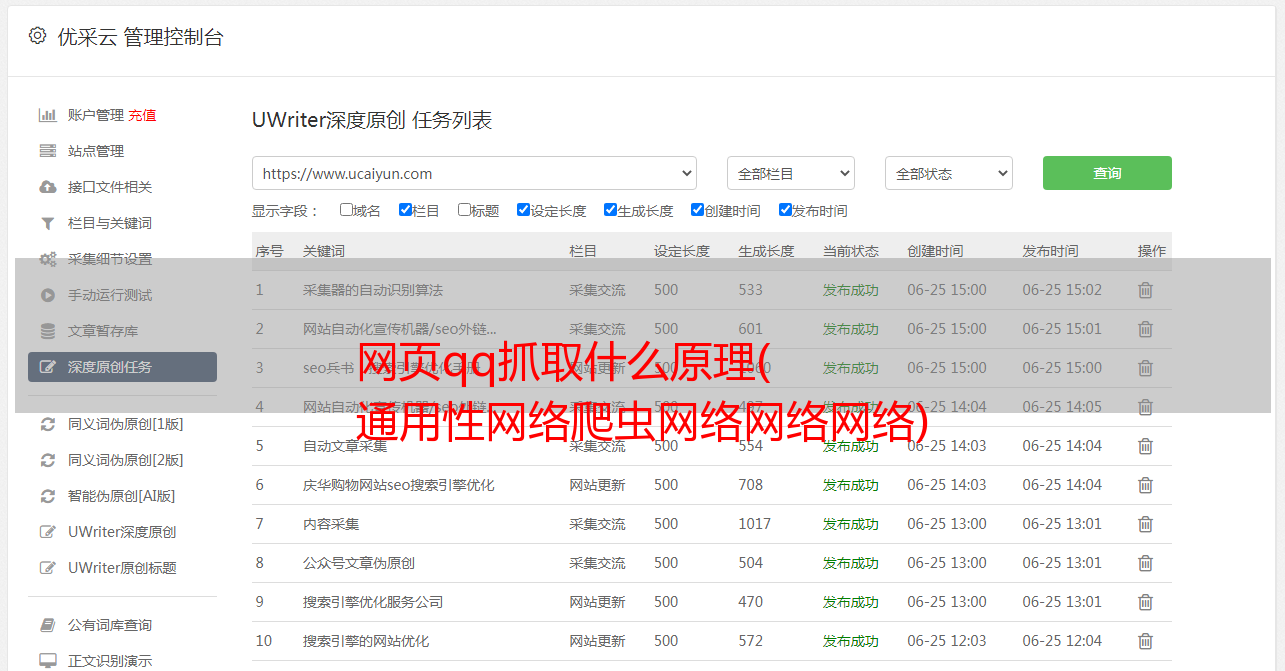1285x671 pixels.
Task: Select 同义词伪原创[2版] menu item
Action: pyautogui.click(x=125, y=460)
